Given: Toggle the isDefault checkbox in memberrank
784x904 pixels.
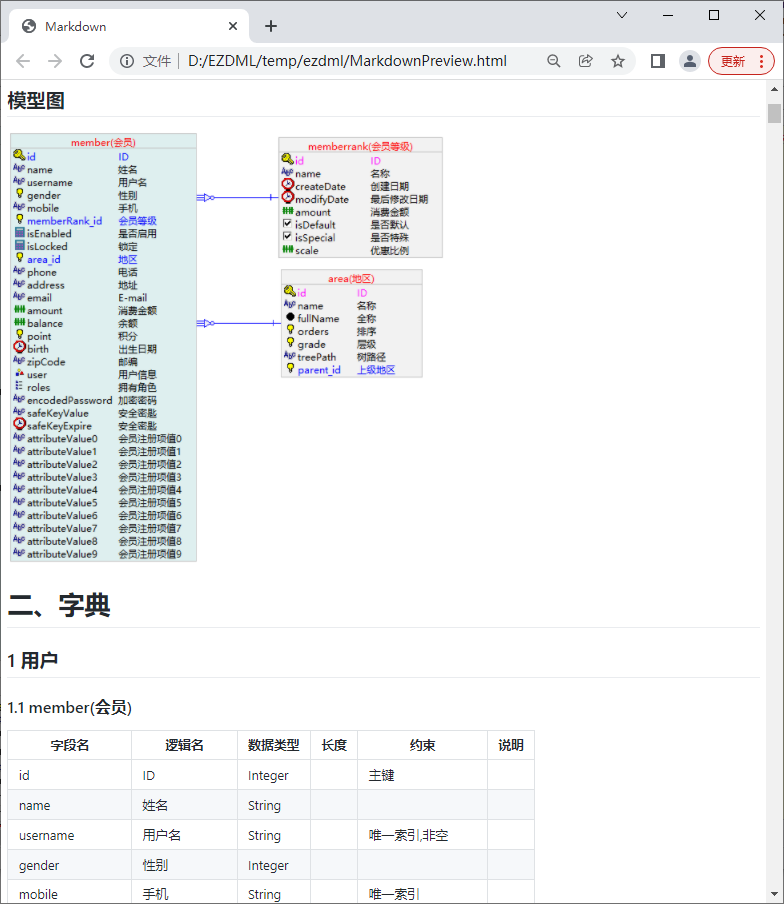Looking at the screenshot, I should click(288, 225).
